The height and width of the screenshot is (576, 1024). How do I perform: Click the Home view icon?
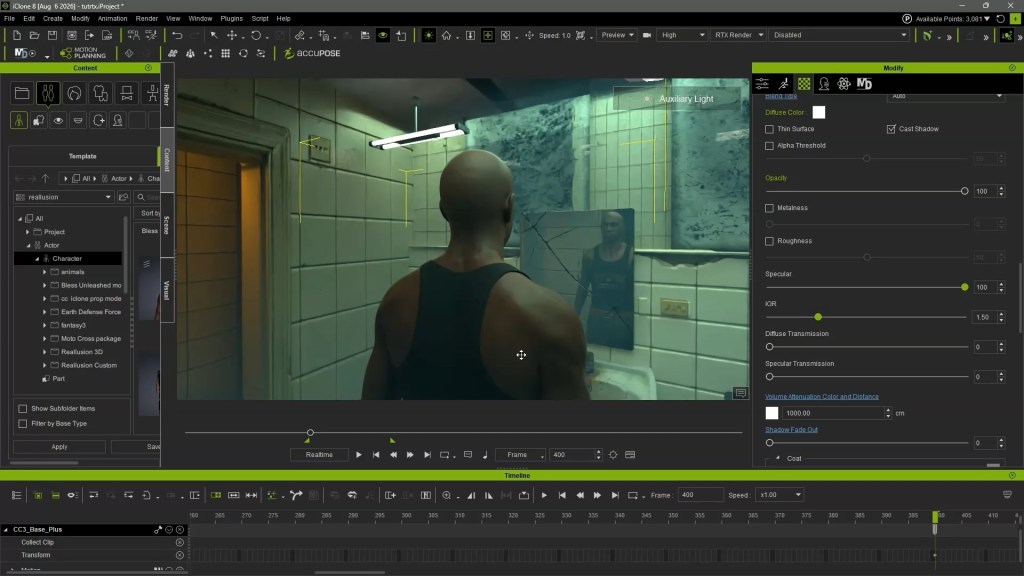point(447,35)
